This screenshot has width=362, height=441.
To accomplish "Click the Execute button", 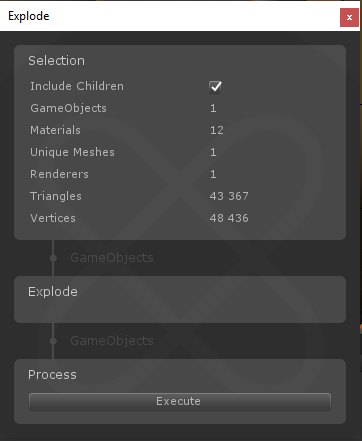I will (x=180, y=401).
